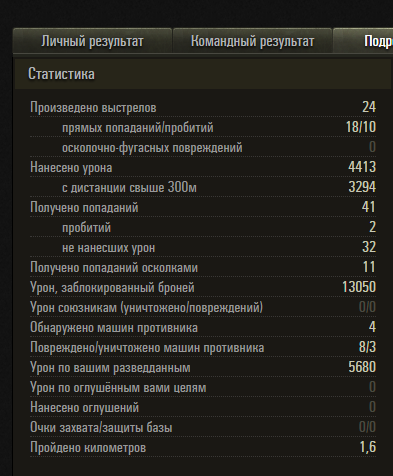Select the Пройдено километров label
This screenshot has width=393, height=476.
88,448
